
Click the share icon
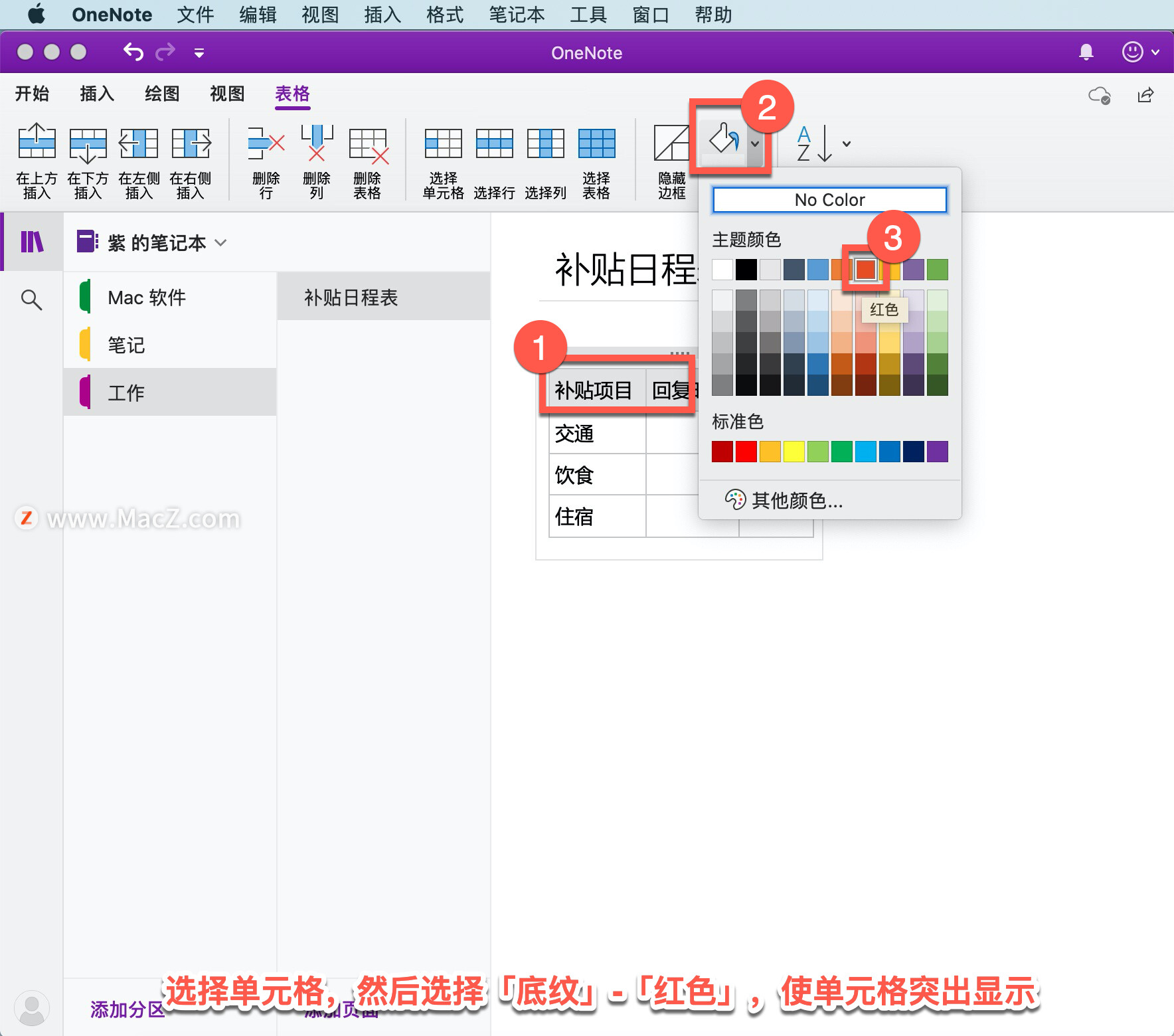pyautogui.click(x=1146, y=95)
